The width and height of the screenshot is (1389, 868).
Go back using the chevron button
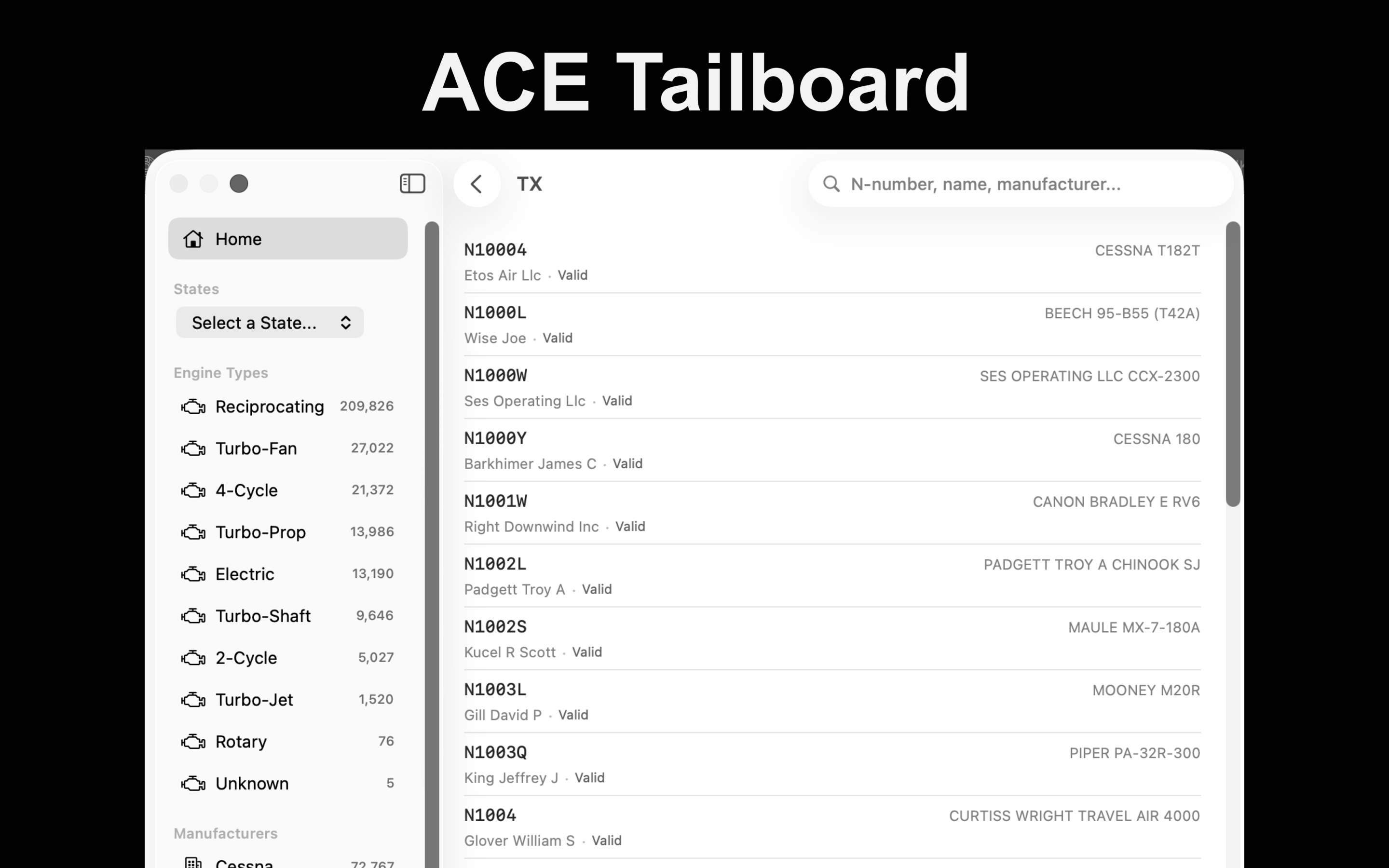[477, 184]
